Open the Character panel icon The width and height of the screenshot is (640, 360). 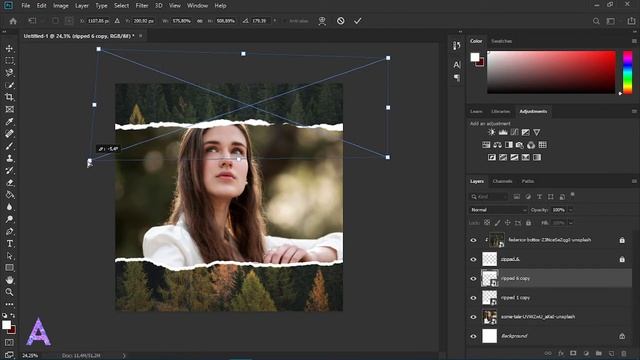point(457,64)
